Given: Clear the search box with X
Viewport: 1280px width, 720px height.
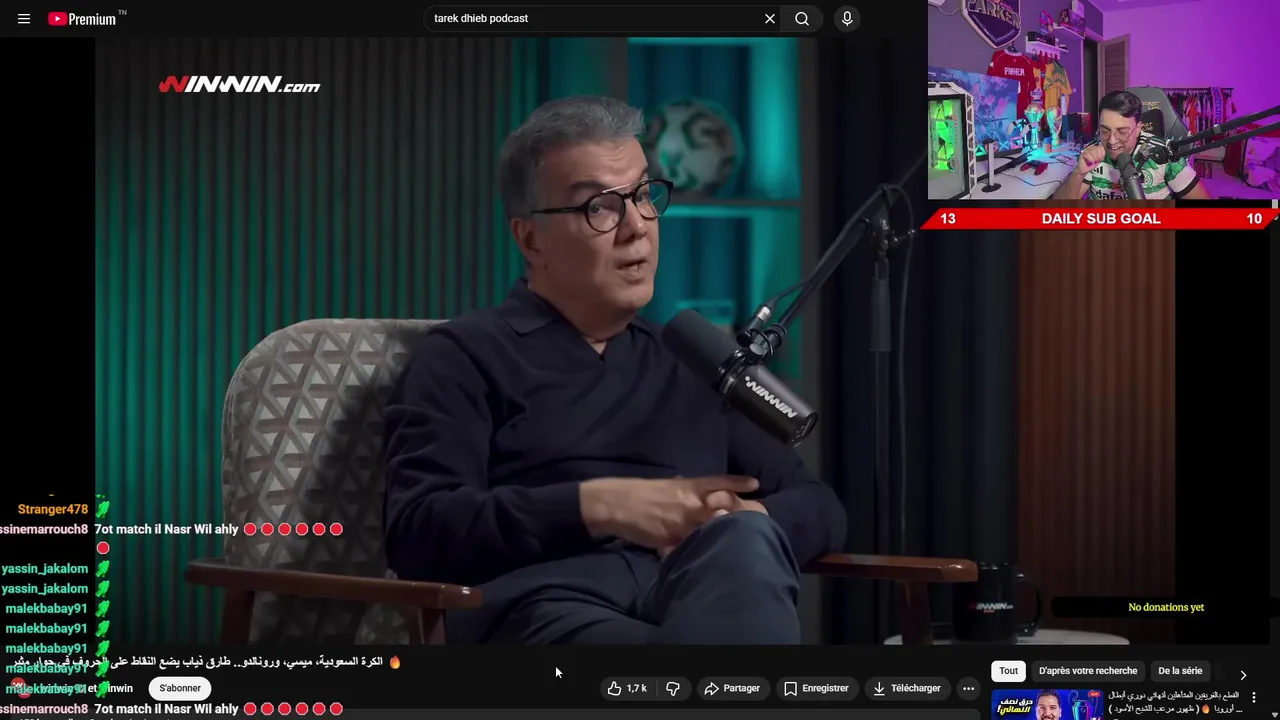Looking at the screenshot, I should click(x=770, y=19).
